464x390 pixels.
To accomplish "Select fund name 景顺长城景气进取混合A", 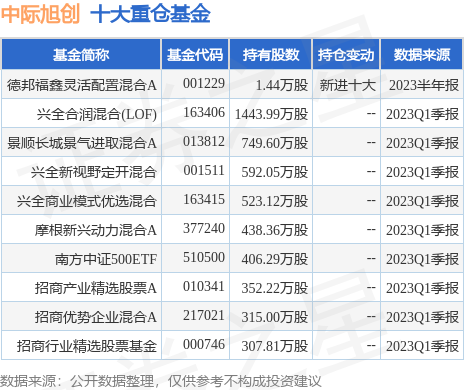I will (82, 143).
